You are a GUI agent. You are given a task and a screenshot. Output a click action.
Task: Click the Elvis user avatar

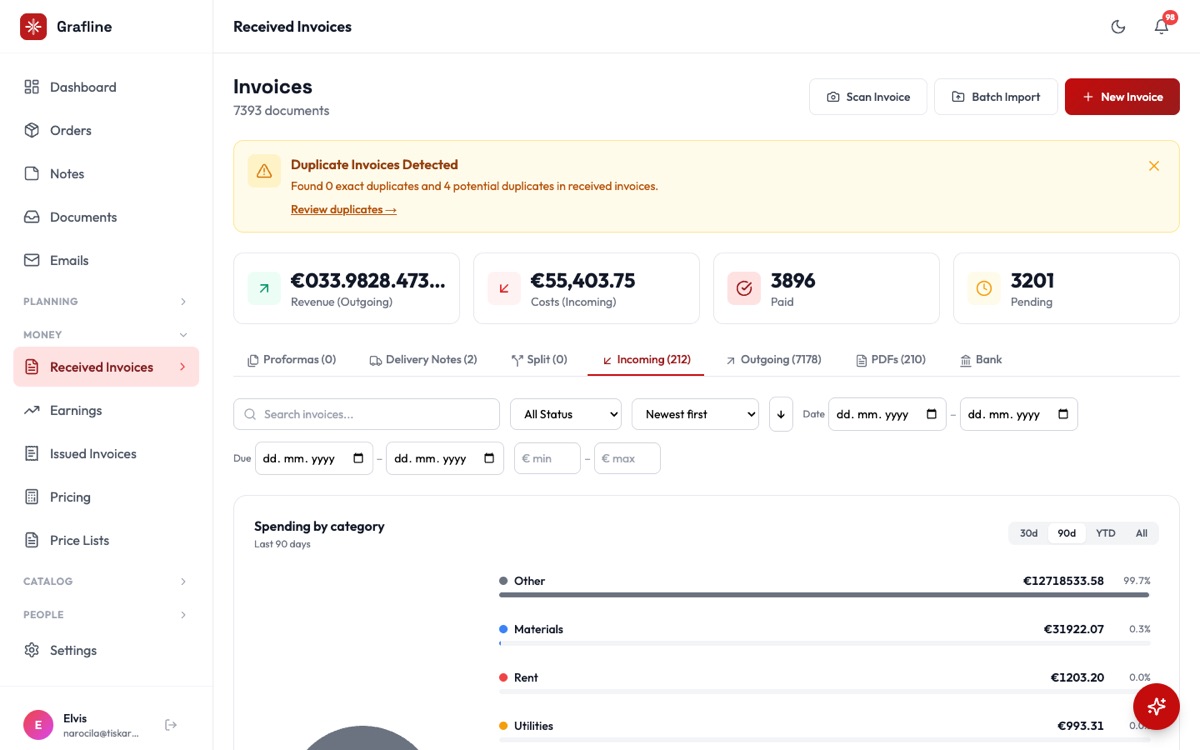[x=38, y=725]
